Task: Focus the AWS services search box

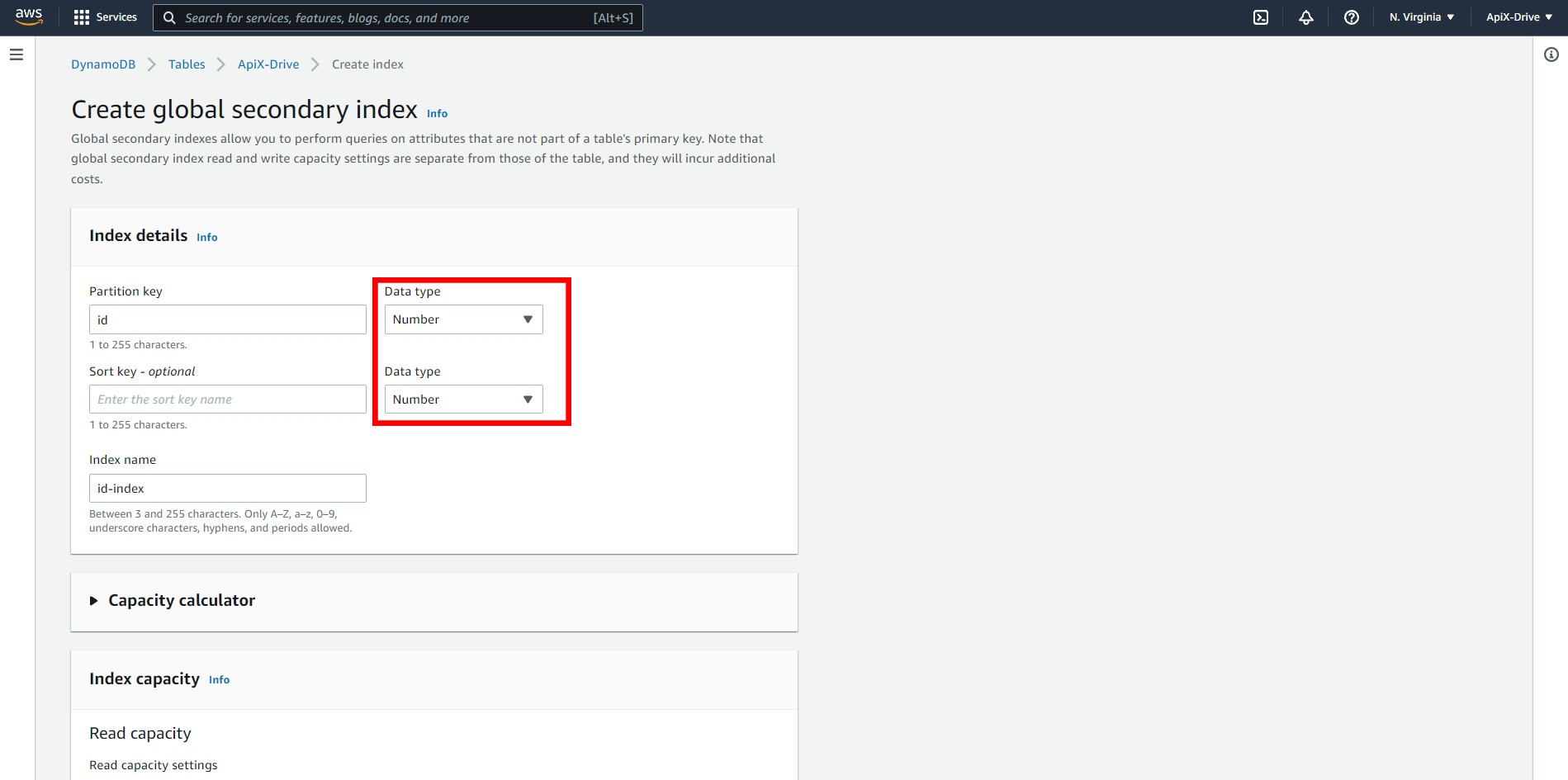Action: point(398,17)
